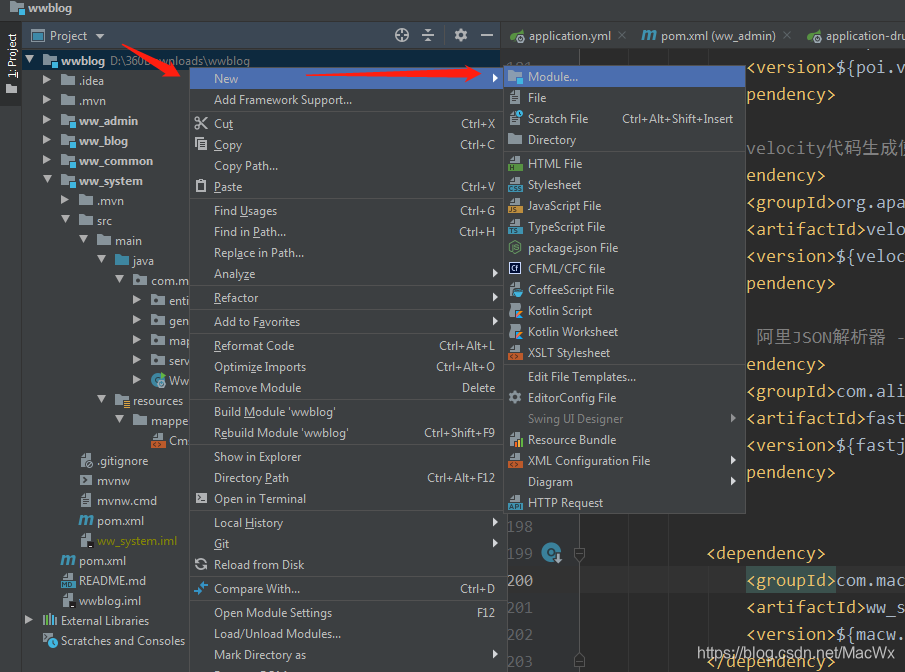
Task: Click the Paste clipboard icon
Action: (x=201, y=186)
